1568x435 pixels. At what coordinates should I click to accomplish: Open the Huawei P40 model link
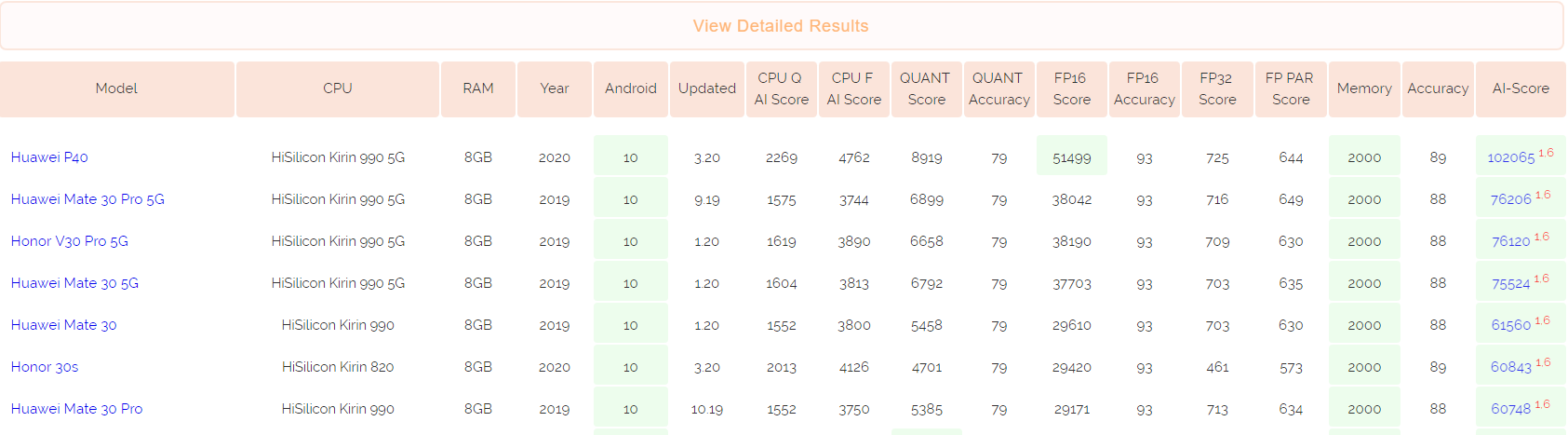point(49,157)
